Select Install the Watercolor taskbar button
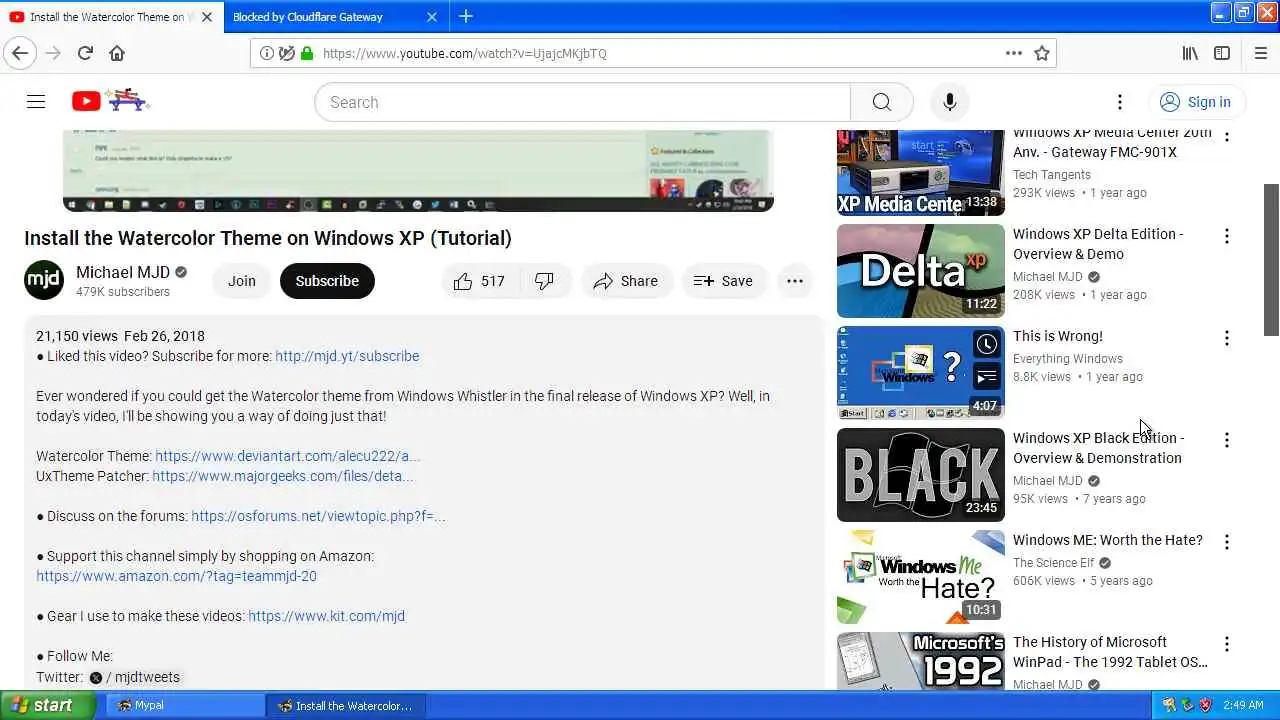Viewport: 1280px width, 720px height. (x=346, y=705)
